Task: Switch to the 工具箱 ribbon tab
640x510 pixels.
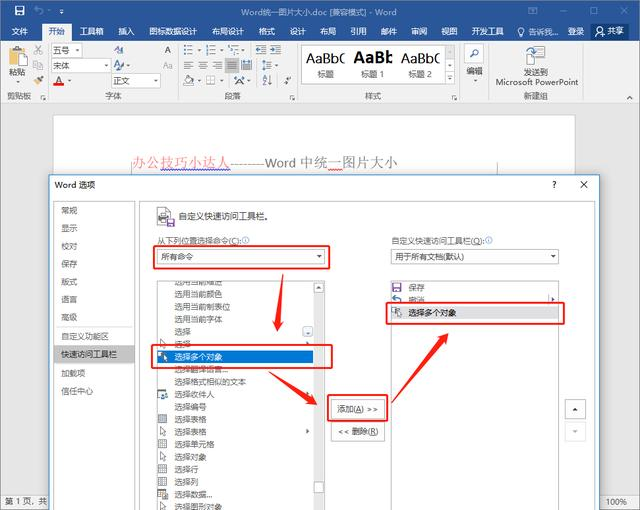Action: pyautogui.click(x=92, y=31)
